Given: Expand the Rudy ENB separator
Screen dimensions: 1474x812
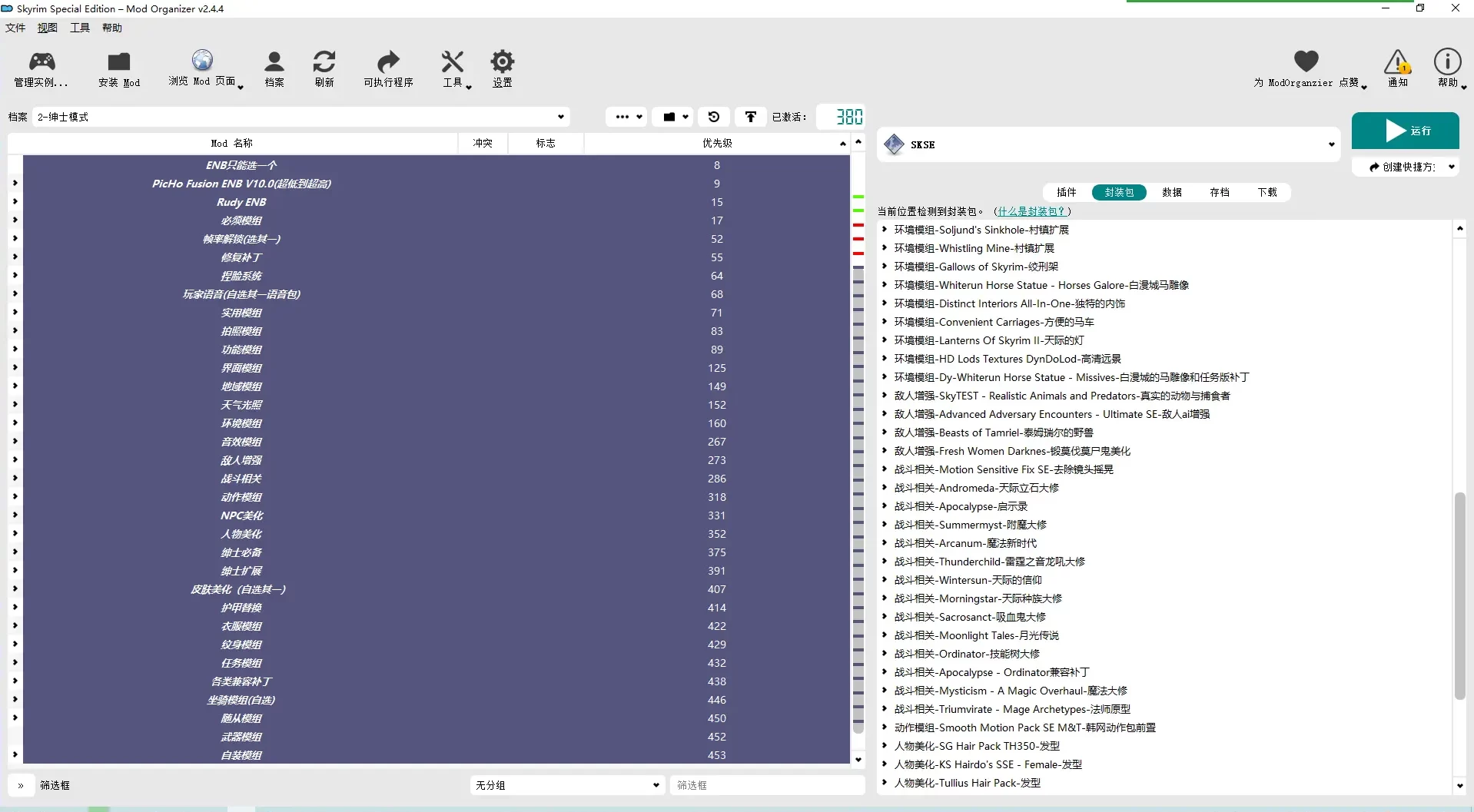Looking at the screenshot, I should click(15, 201).
